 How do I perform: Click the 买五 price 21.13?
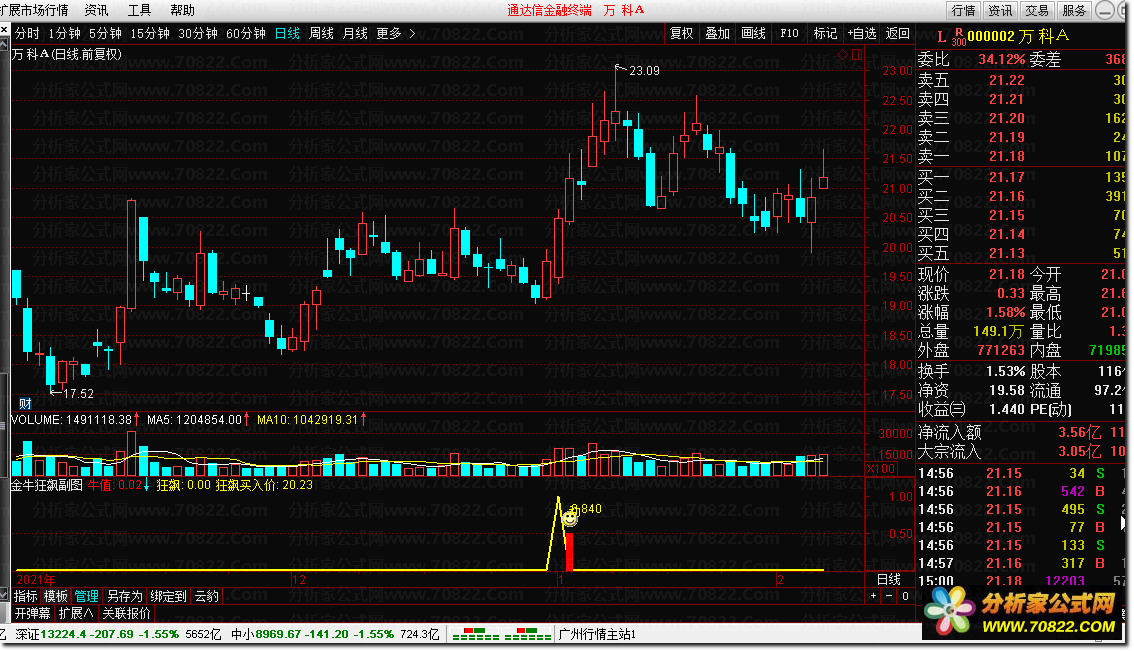click(x=1007, y=253)
